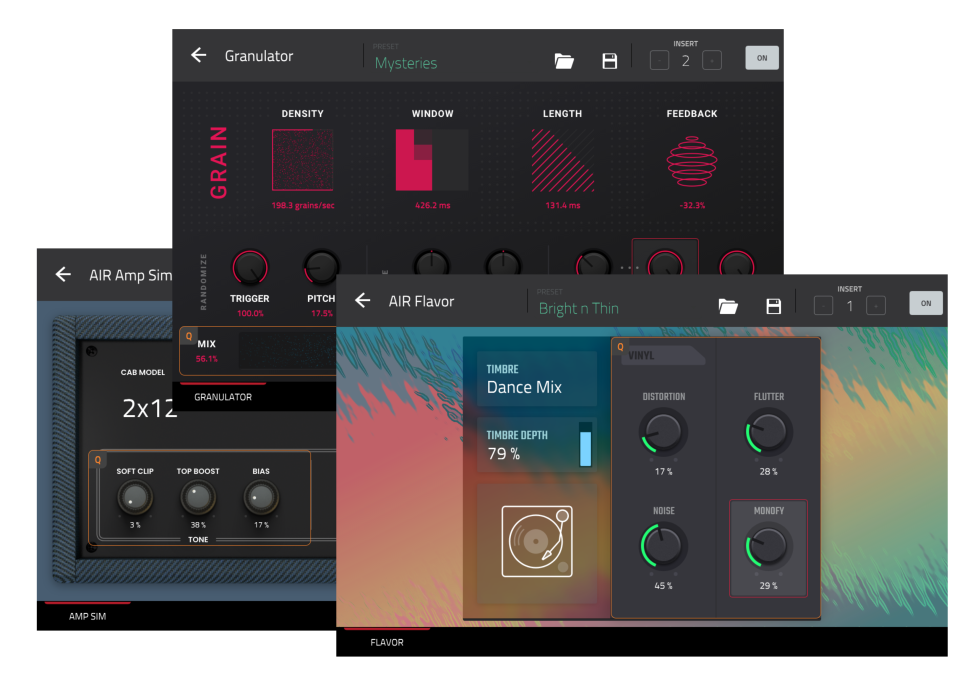970x686 pixels.
Task: Select the Feedback grain display
Action: pos(692,160)
